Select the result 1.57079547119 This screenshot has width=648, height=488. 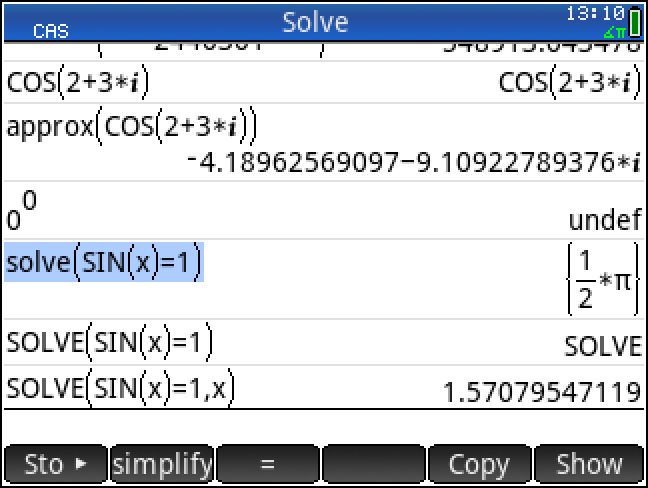(541, 391)
